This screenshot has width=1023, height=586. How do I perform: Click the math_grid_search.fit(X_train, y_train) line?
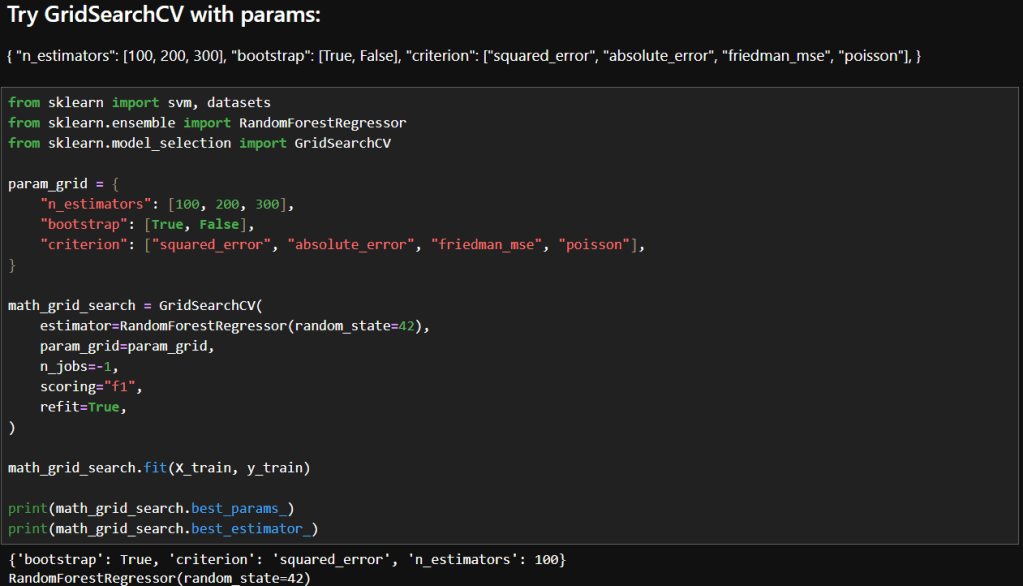(159, 468)
